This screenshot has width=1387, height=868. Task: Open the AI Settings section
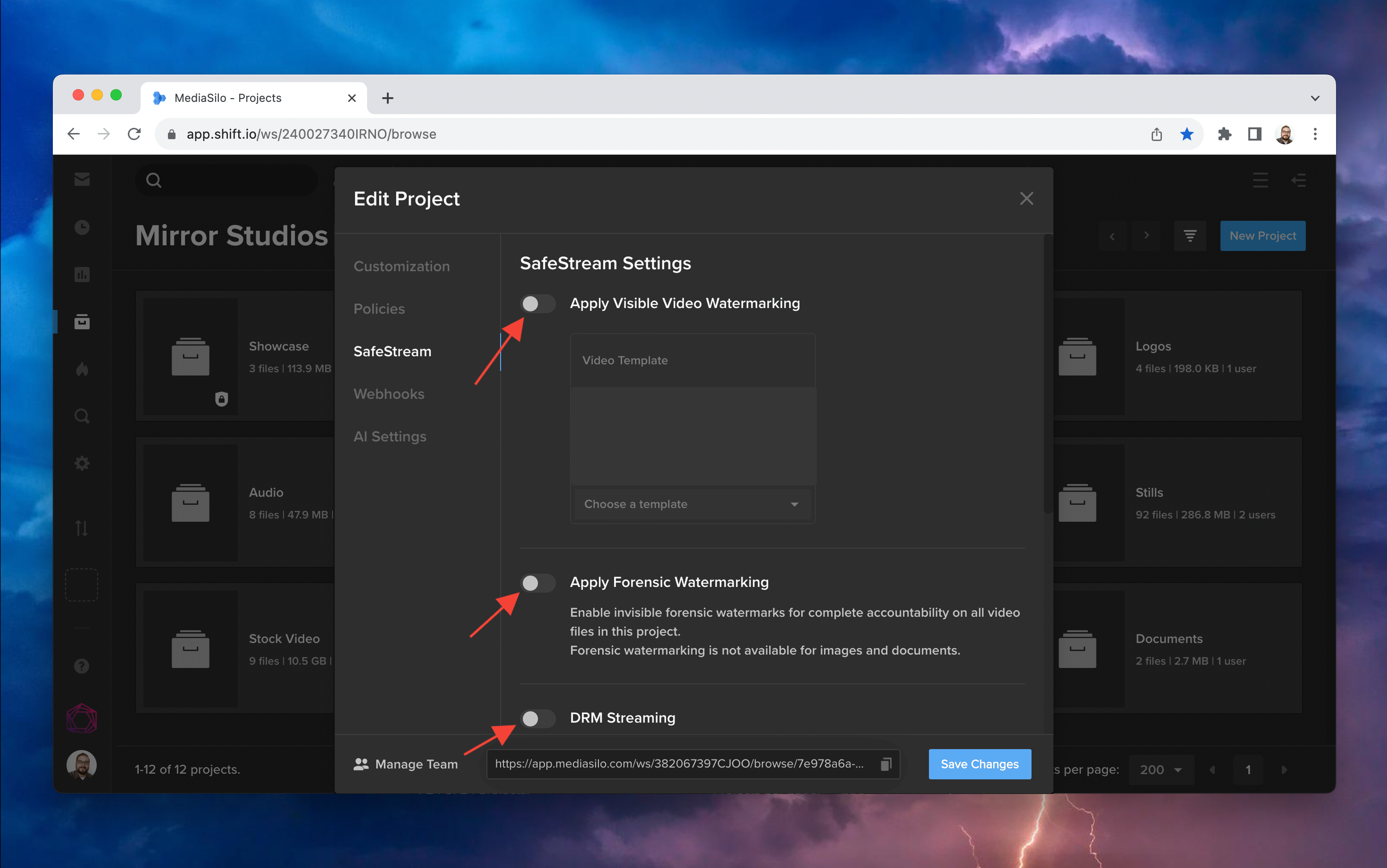click(x=390, y=436)
